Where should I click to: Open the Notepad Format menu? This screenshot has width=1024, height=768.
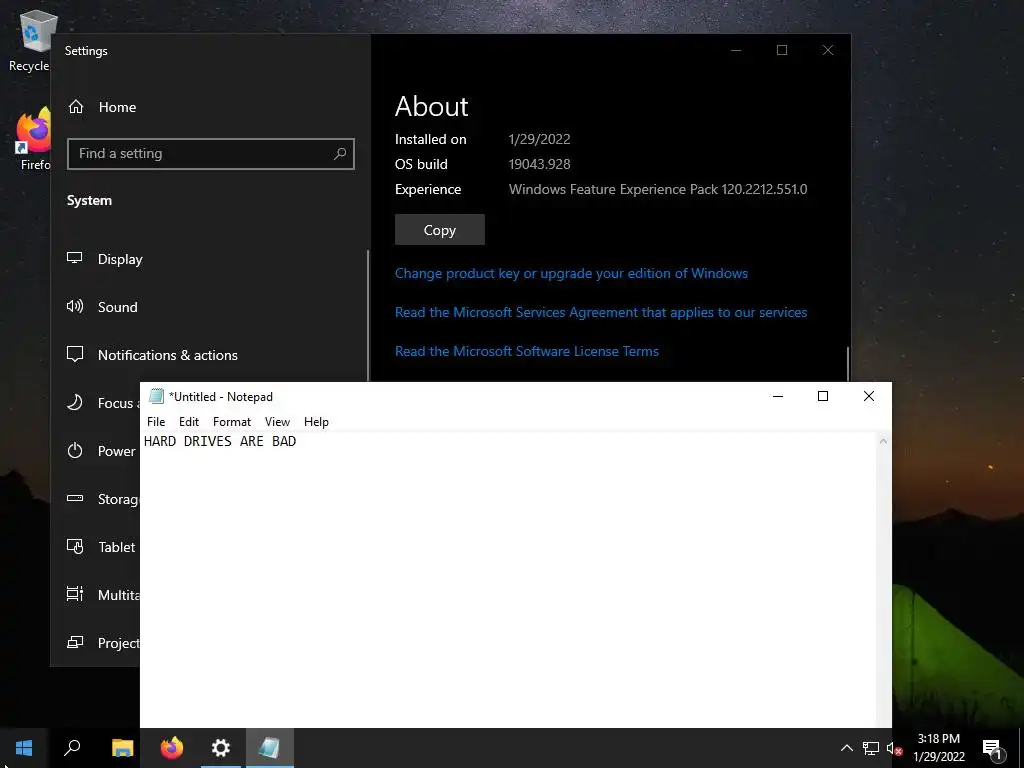pyautogui.click(x=232, y=422)
